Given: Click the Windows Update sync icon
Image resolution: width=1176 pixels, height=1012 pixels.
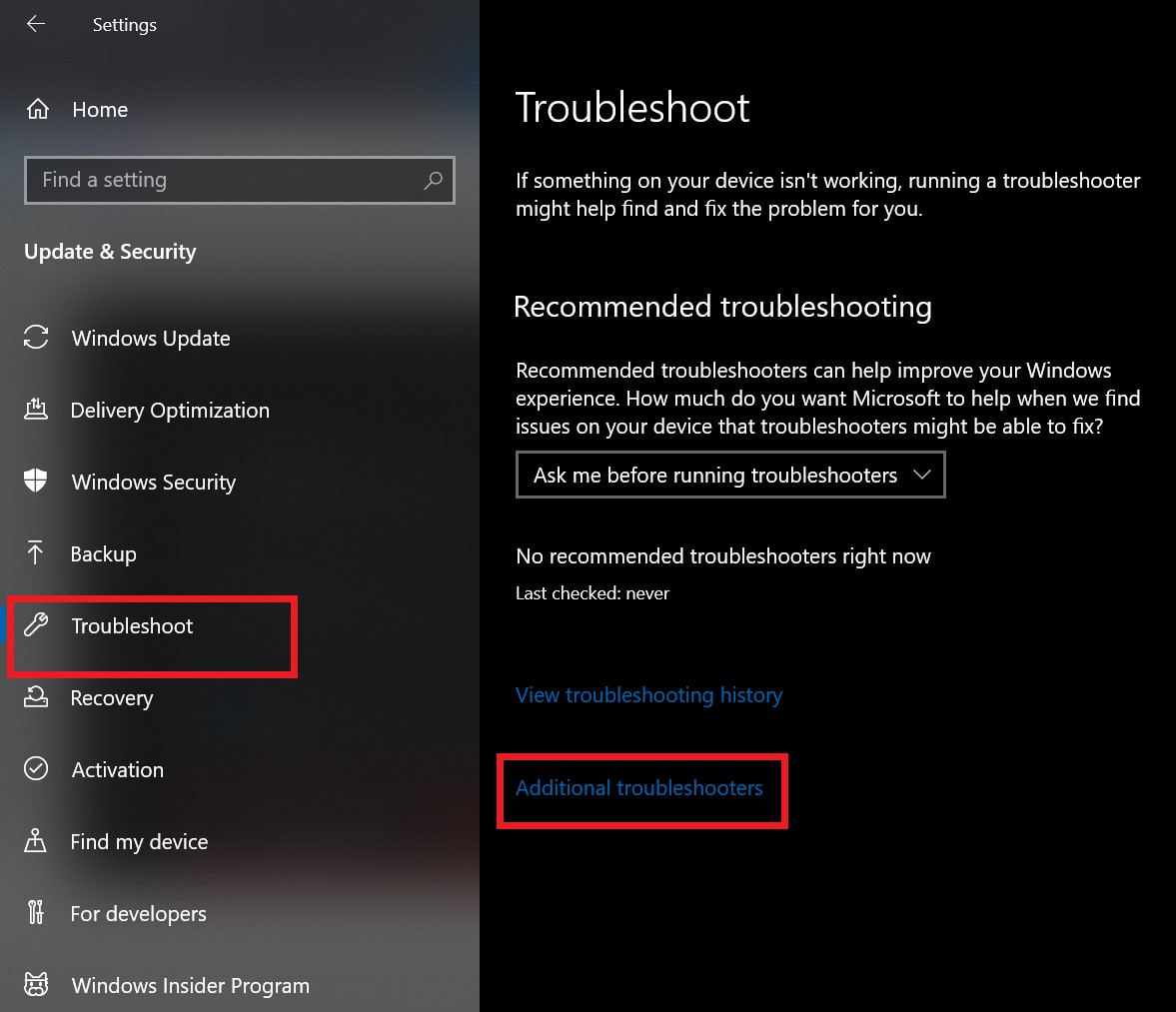Looking at the screenshot, I should [x=36, y=338].
